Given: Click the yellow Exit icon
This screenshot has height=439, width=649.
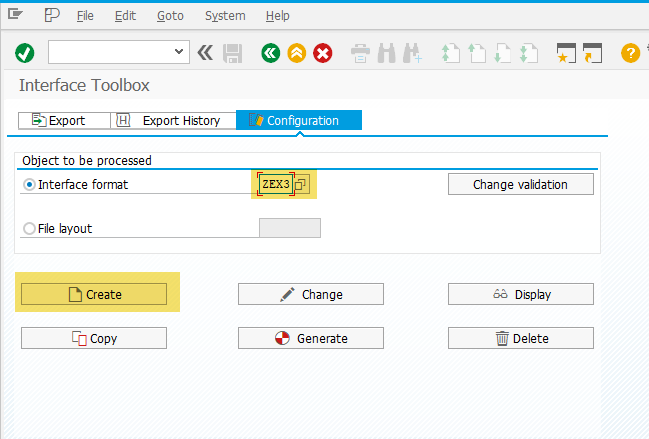Looking at the screenshot, I should pos(297,53).
